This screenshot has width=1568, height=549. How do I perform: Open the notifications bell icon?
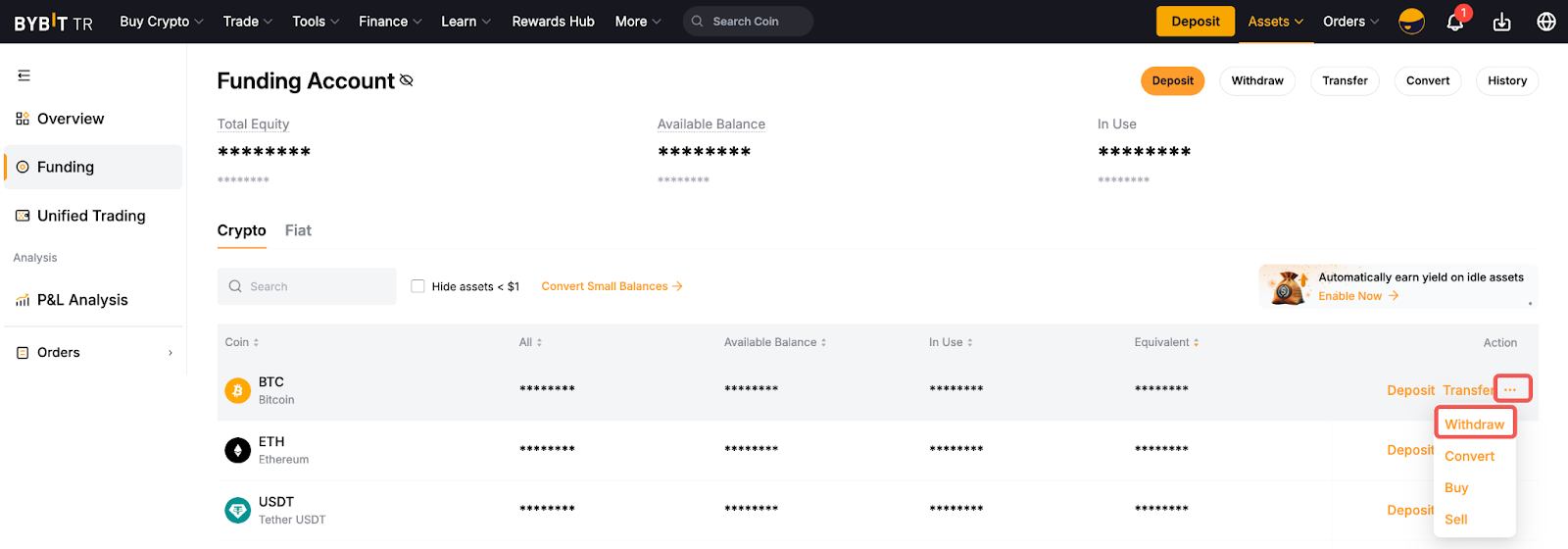pos(1455,22)
